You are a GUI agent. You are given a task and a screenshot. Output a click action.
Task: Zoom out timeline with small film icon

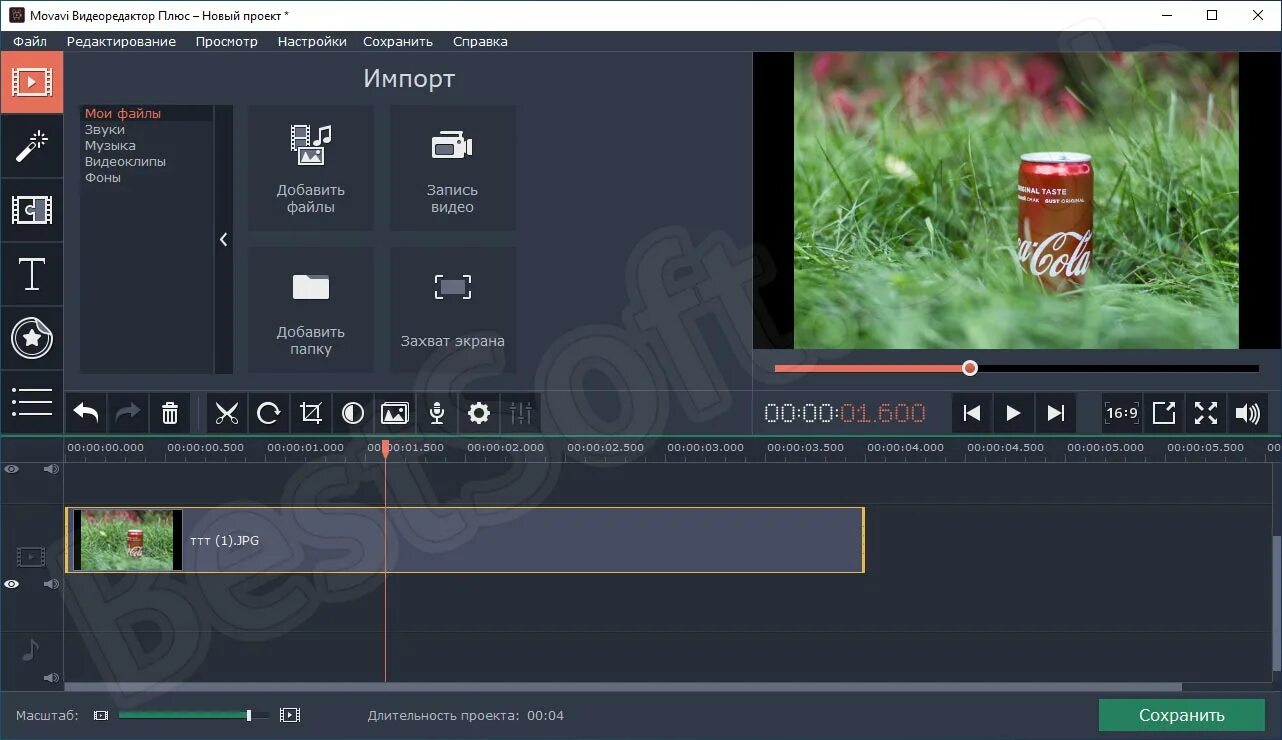pyautogui.click(x=101, y=715)
